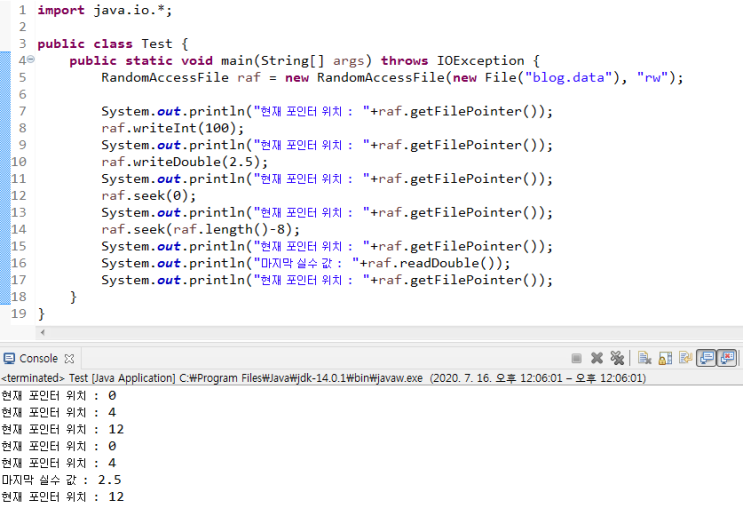Toggle Scroll Lock in the console toolbar
The image size is (743, 508).
(664, 358)
